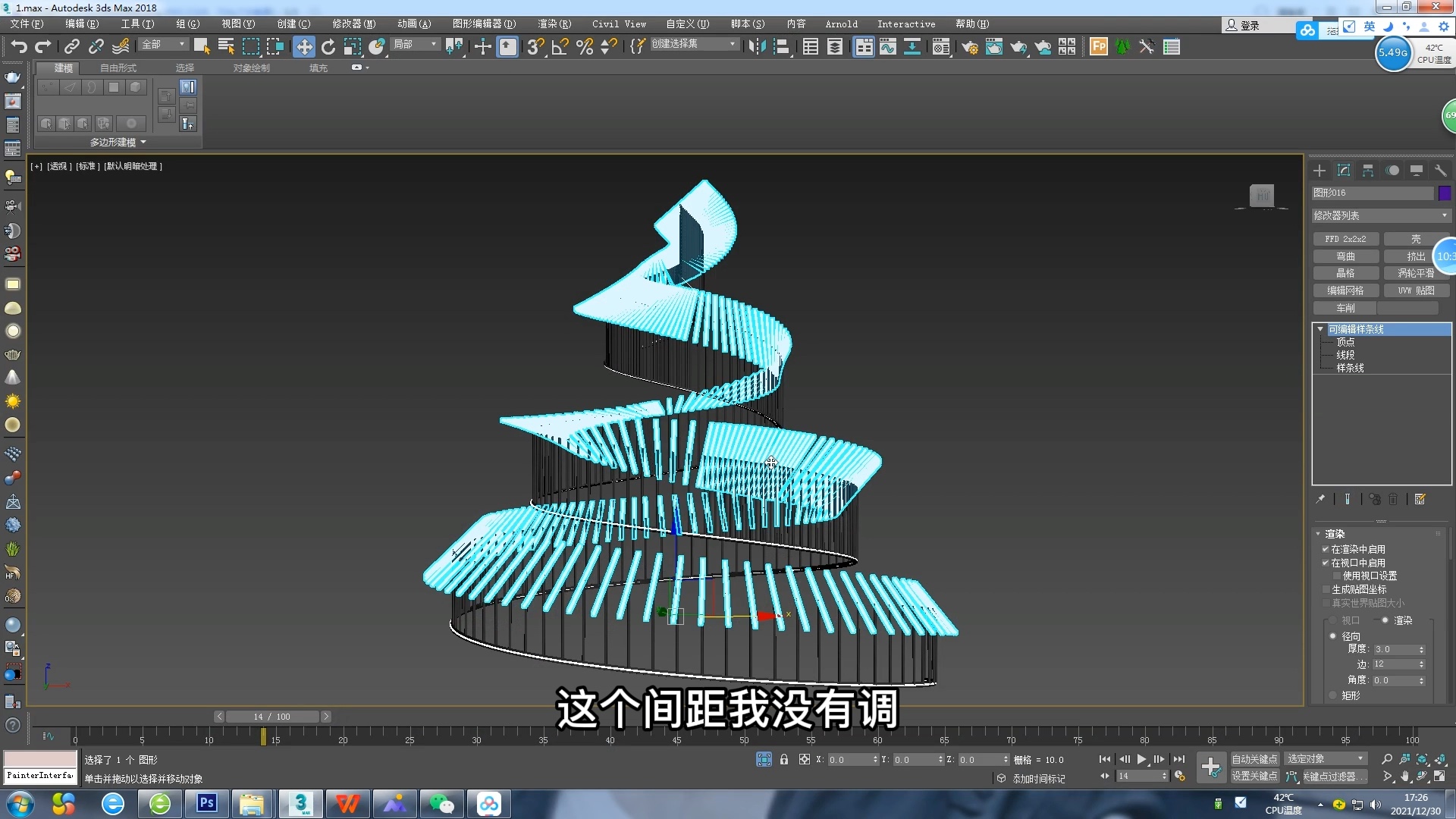Click the FFD 2x2x2 modifier button

pos(1345,239)
